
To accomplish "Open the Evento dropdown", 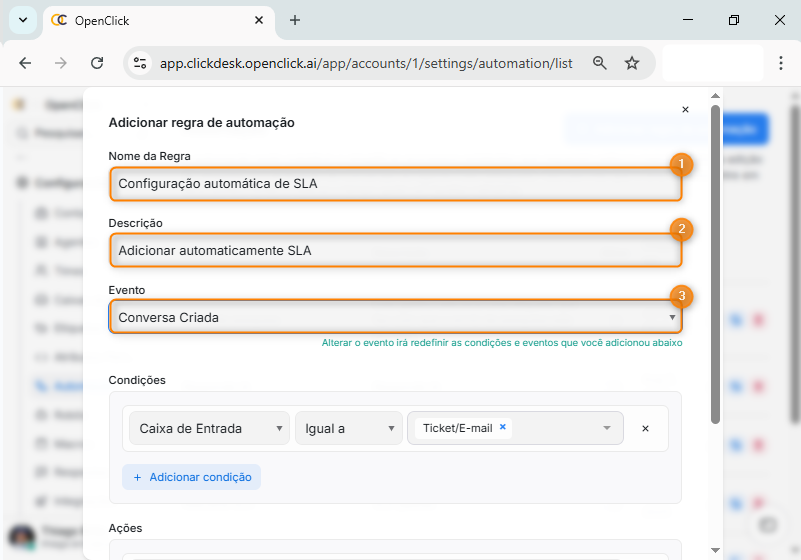I will point(395,317).
